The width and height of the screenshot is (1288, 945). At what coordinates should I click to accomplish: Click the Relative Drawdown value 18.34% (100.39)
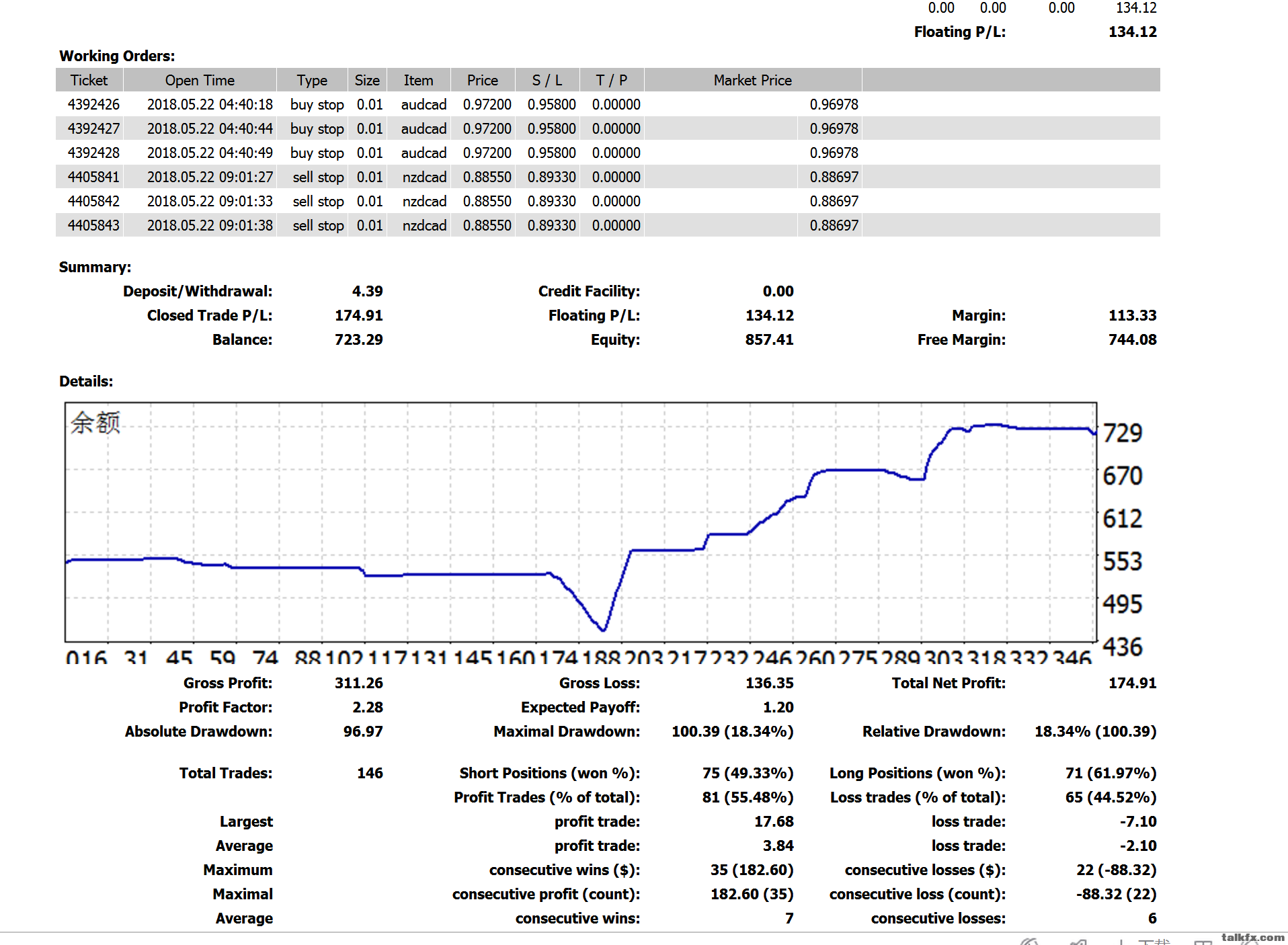pyautogui.click(x=1095, y=731)
